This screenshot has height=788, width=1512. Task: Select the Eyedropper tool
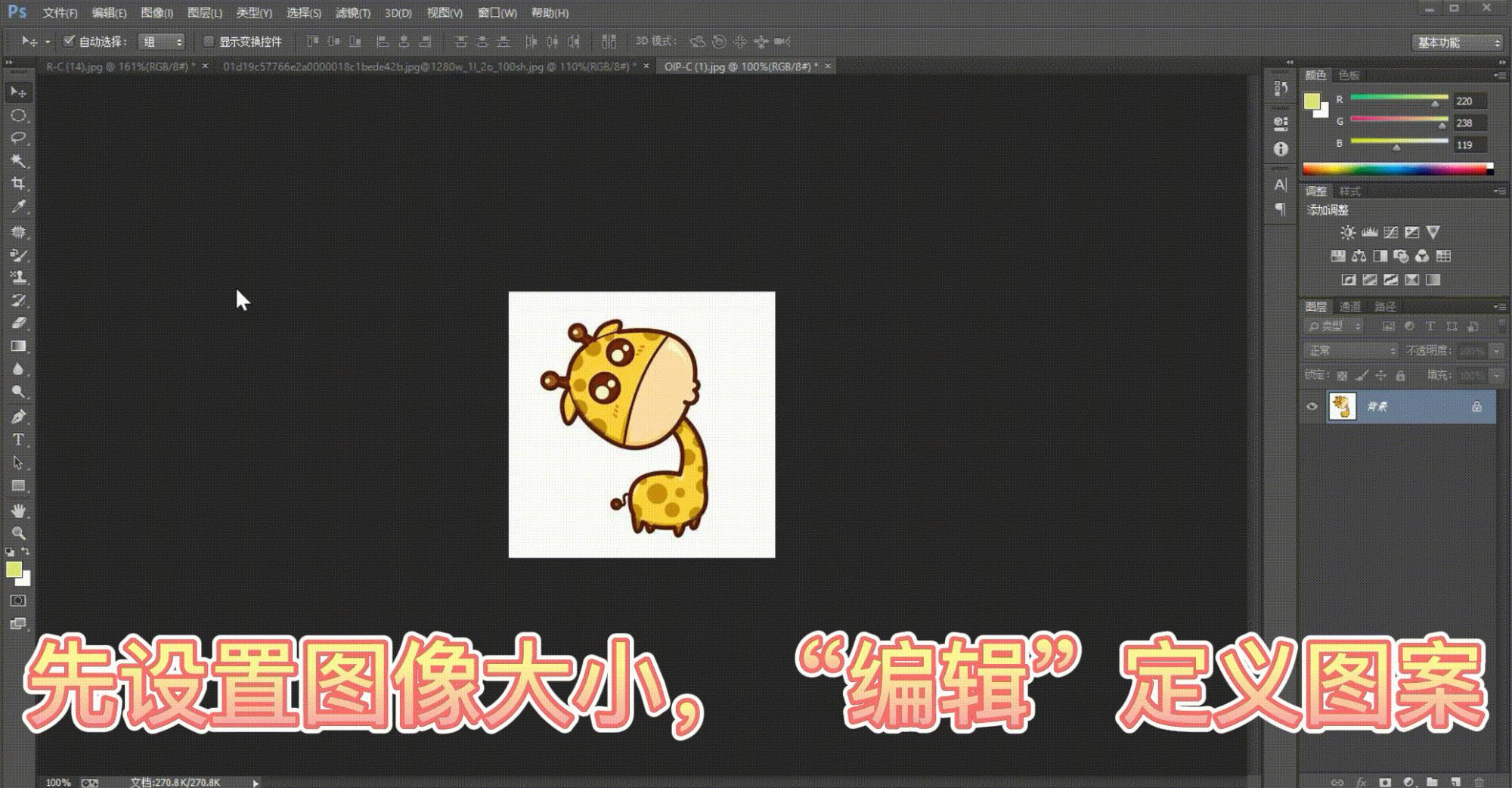click(18, 207)
